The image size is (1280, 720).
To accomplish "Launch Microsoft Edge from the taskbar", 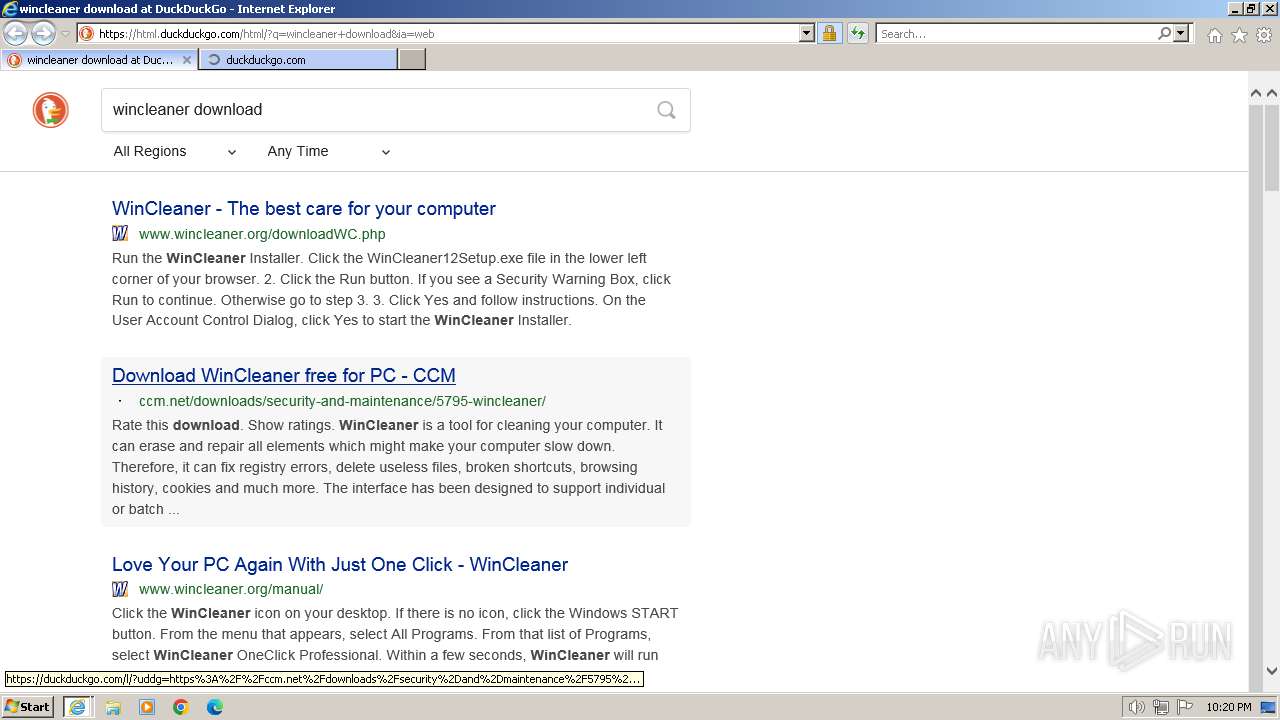I will point(215,707).
